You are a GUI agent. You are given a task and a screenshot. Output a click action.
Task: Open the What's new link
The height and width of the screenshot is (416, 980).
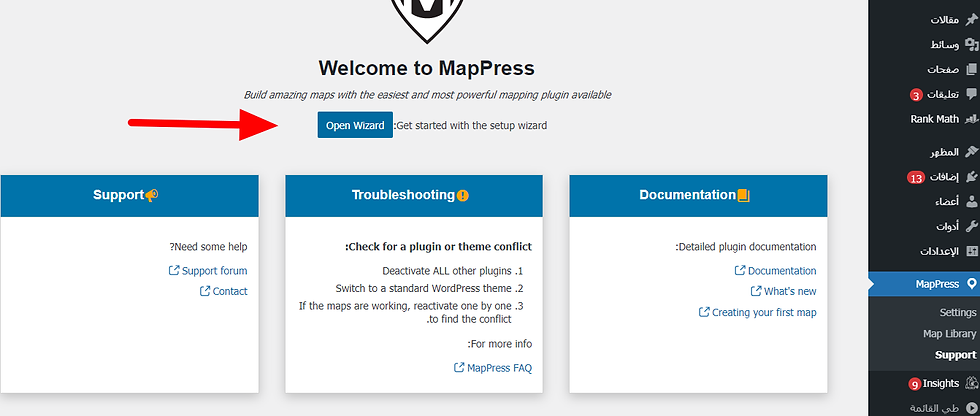[790, 291]
